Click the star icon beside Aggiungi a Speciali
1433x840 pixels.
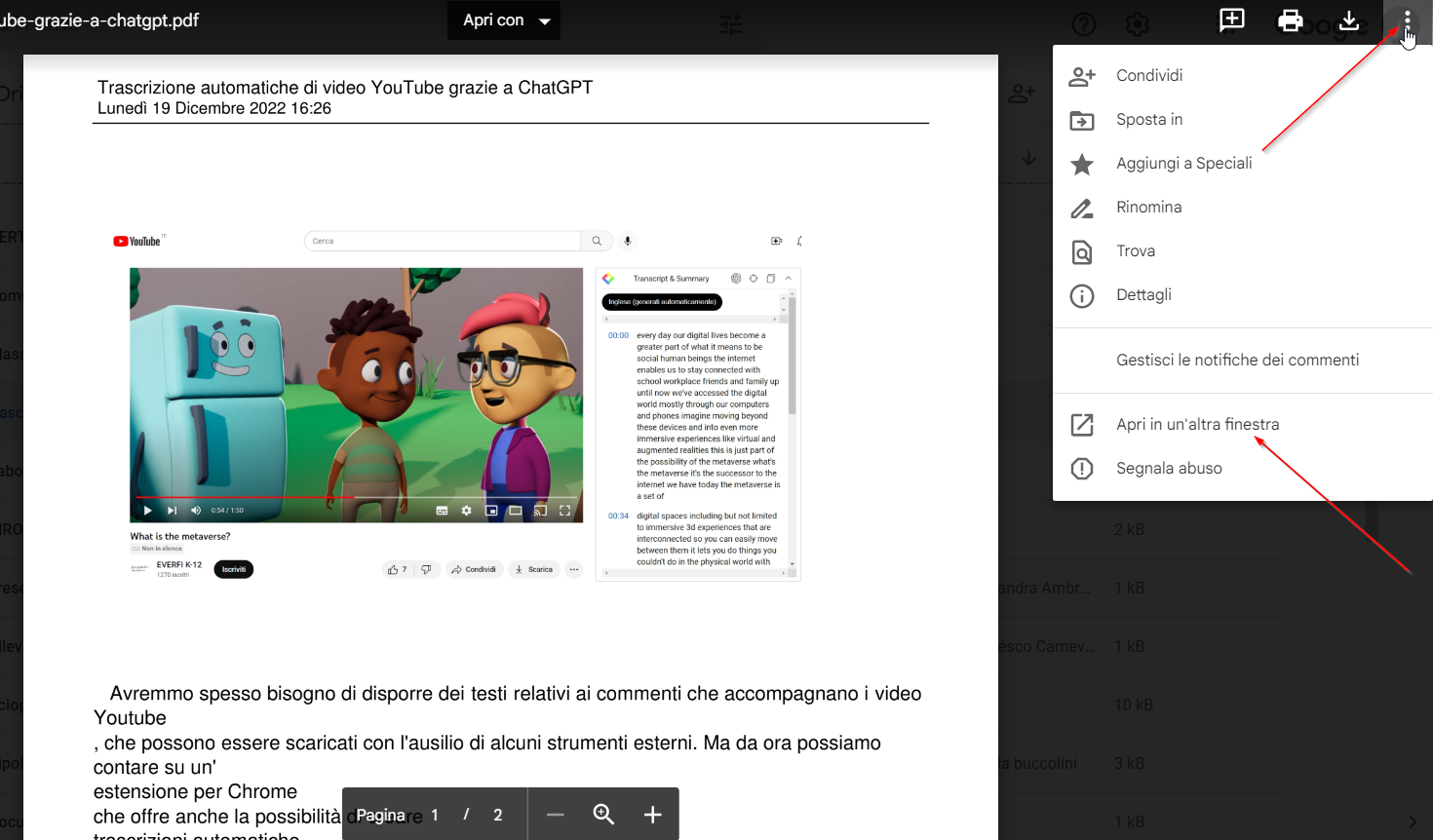tap(1082, 164)
